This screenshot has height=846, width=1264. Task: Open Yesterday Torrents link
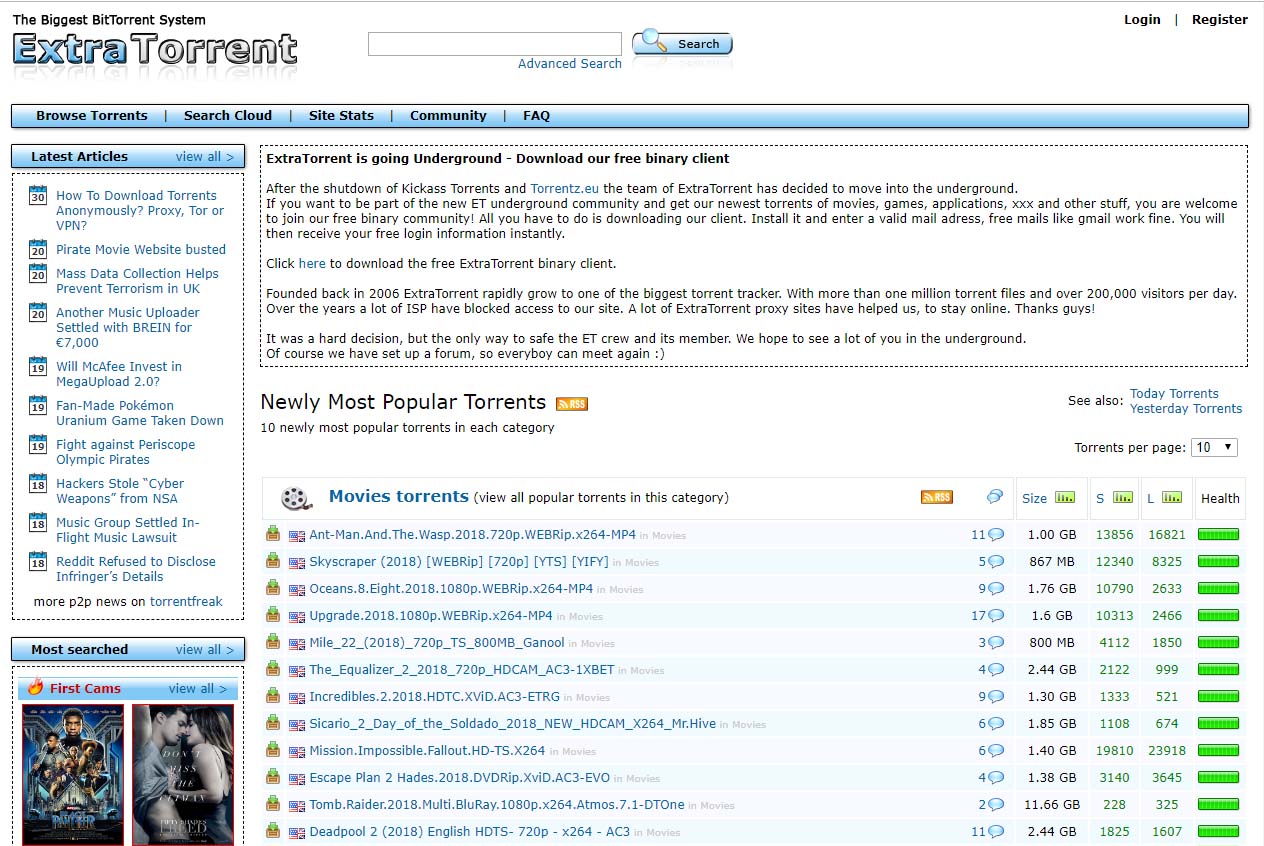pyautogui.click(x=1186, y=408)
